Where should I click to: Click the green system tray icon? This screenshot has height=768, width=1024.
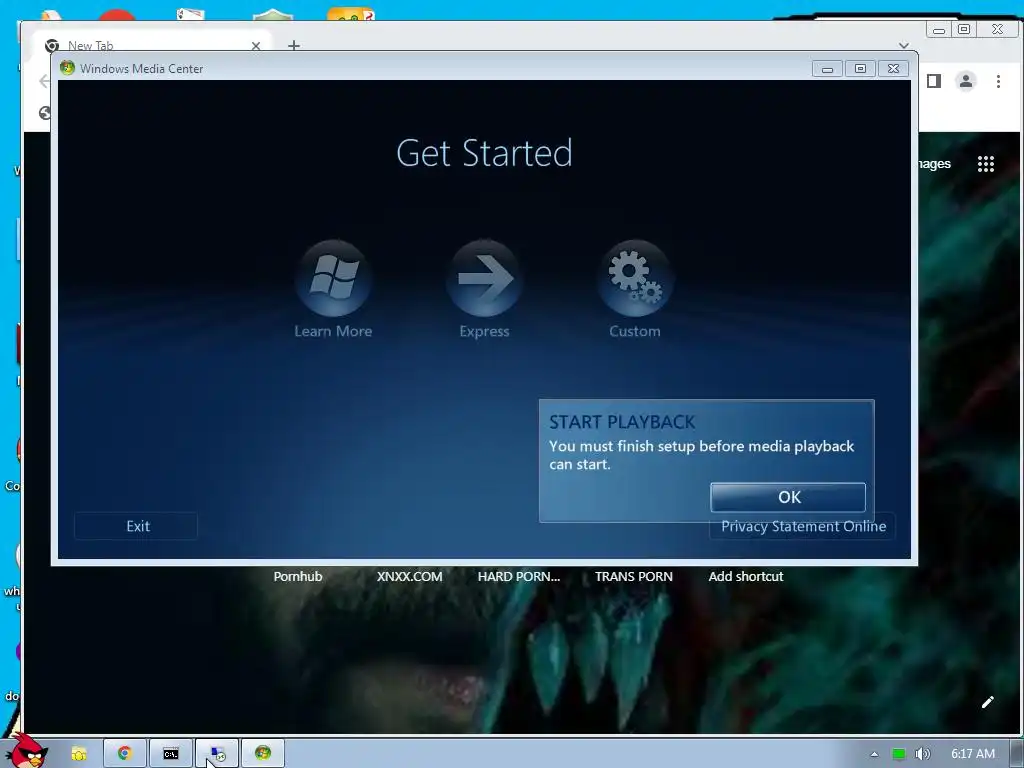(899, 754)
